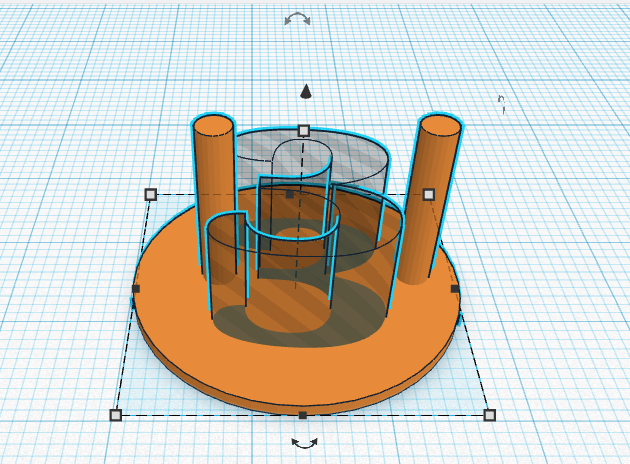This screenshot has width=630, height=464.
Task: Click the black midpoint handle on the back edge
Action: coord(290,194)
